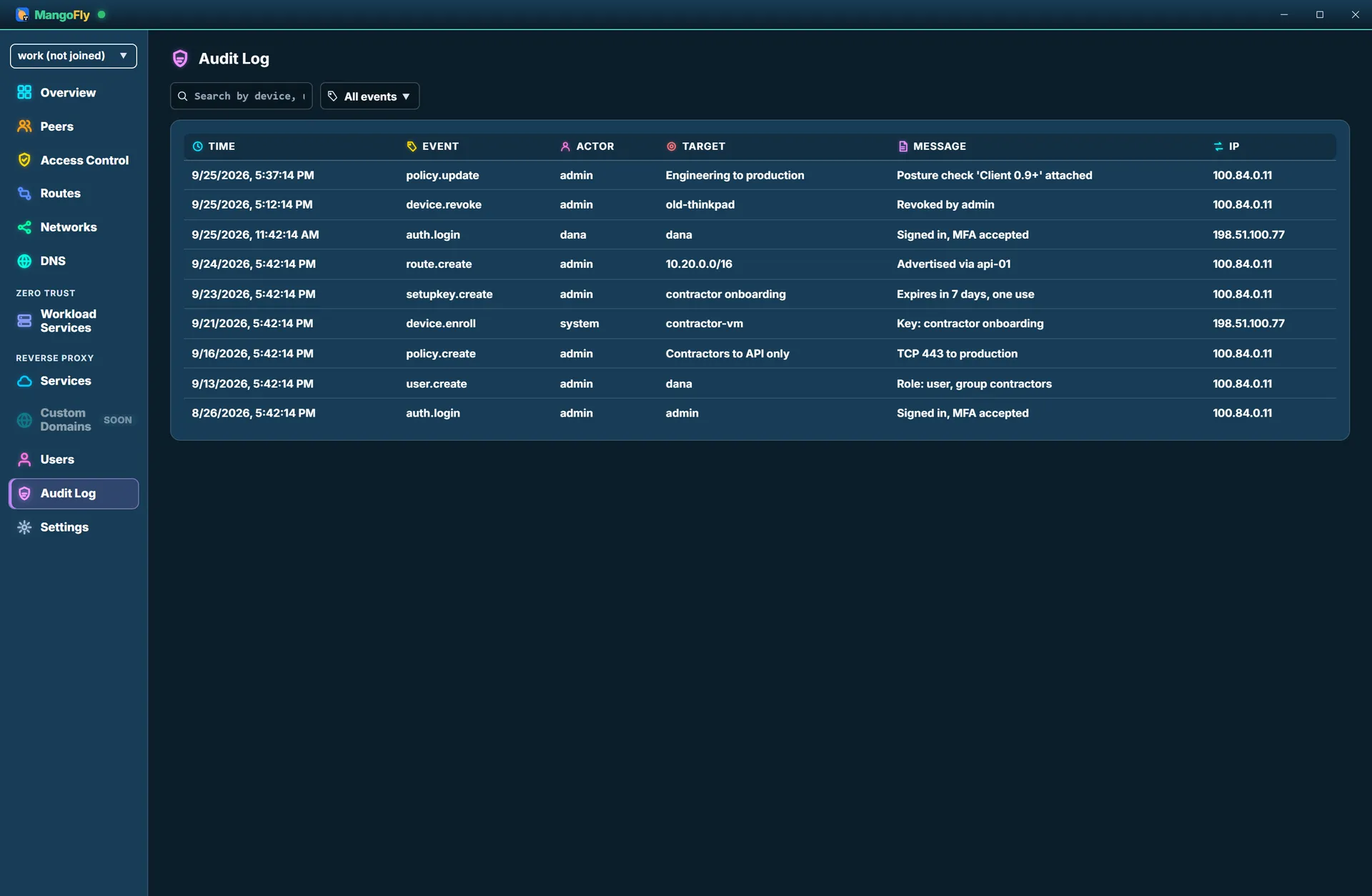Click the magnifier icon in search box

click(x=182, y=96)
